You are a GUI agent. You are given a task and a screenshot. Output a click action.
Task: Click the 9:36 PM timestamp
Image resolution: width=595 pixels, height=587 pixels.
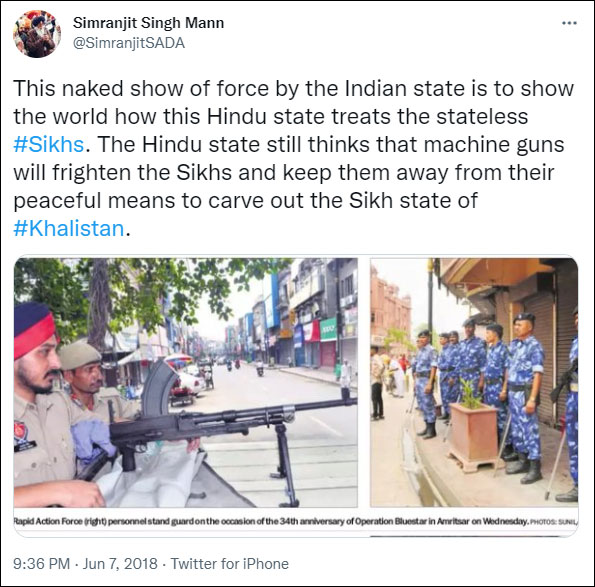click(x=41, y=563)
